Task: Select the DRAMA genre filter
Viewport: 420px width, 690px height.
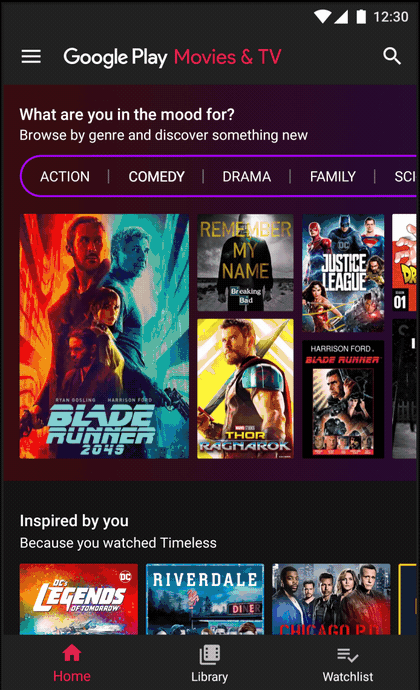Action: [247, 176]
